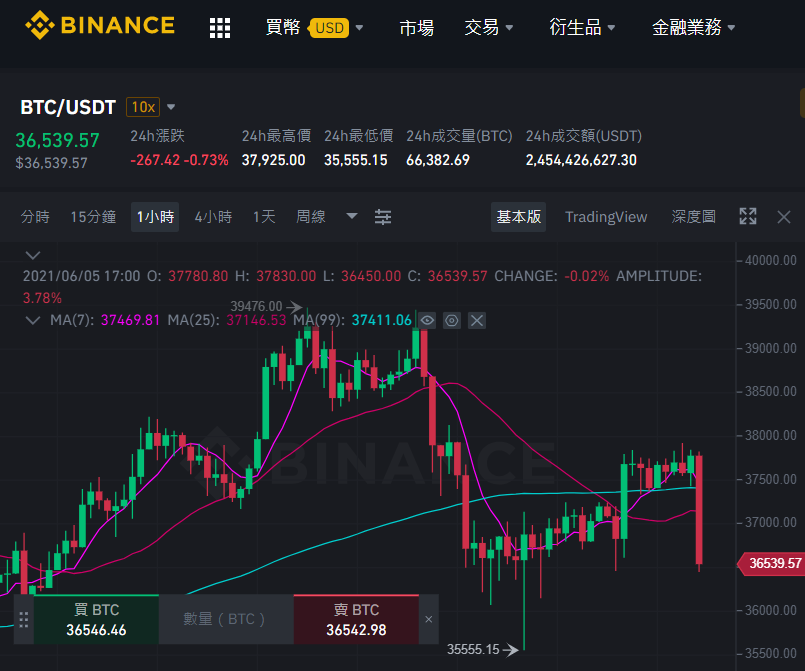This screenshot has width=805, height=671.
Task: Click the 24h最高價 value 37,925.00
Action: (274, 160)
